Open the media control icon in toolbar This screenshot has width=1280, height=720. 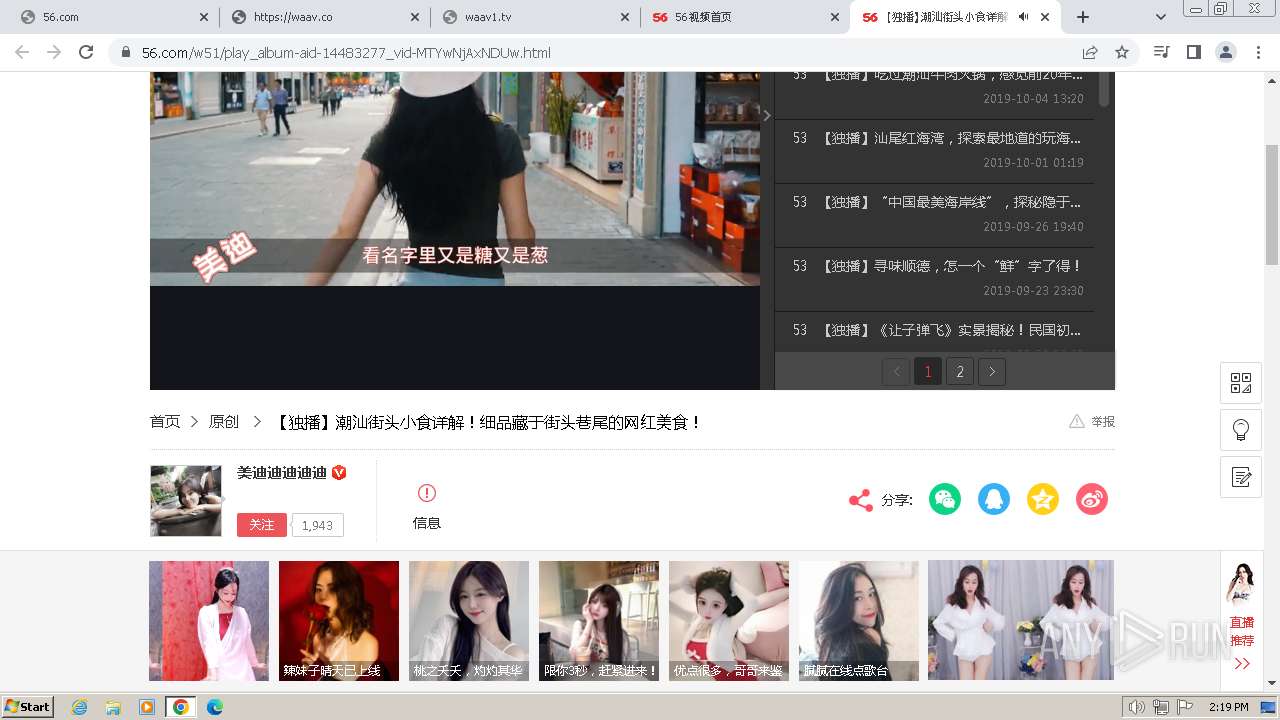click(x=1161, y=52)
